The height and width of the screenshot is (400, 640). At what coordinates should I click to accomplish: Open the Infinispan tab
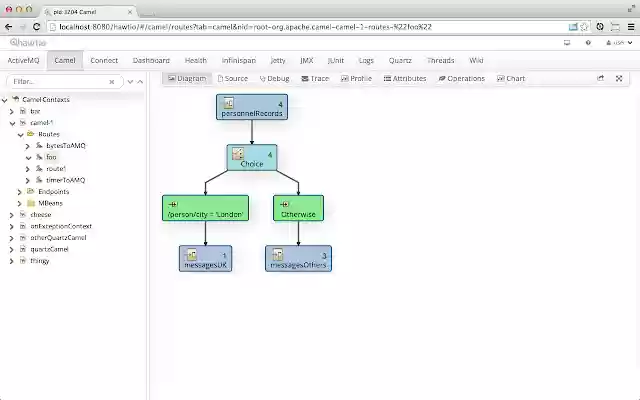[239, 60]
